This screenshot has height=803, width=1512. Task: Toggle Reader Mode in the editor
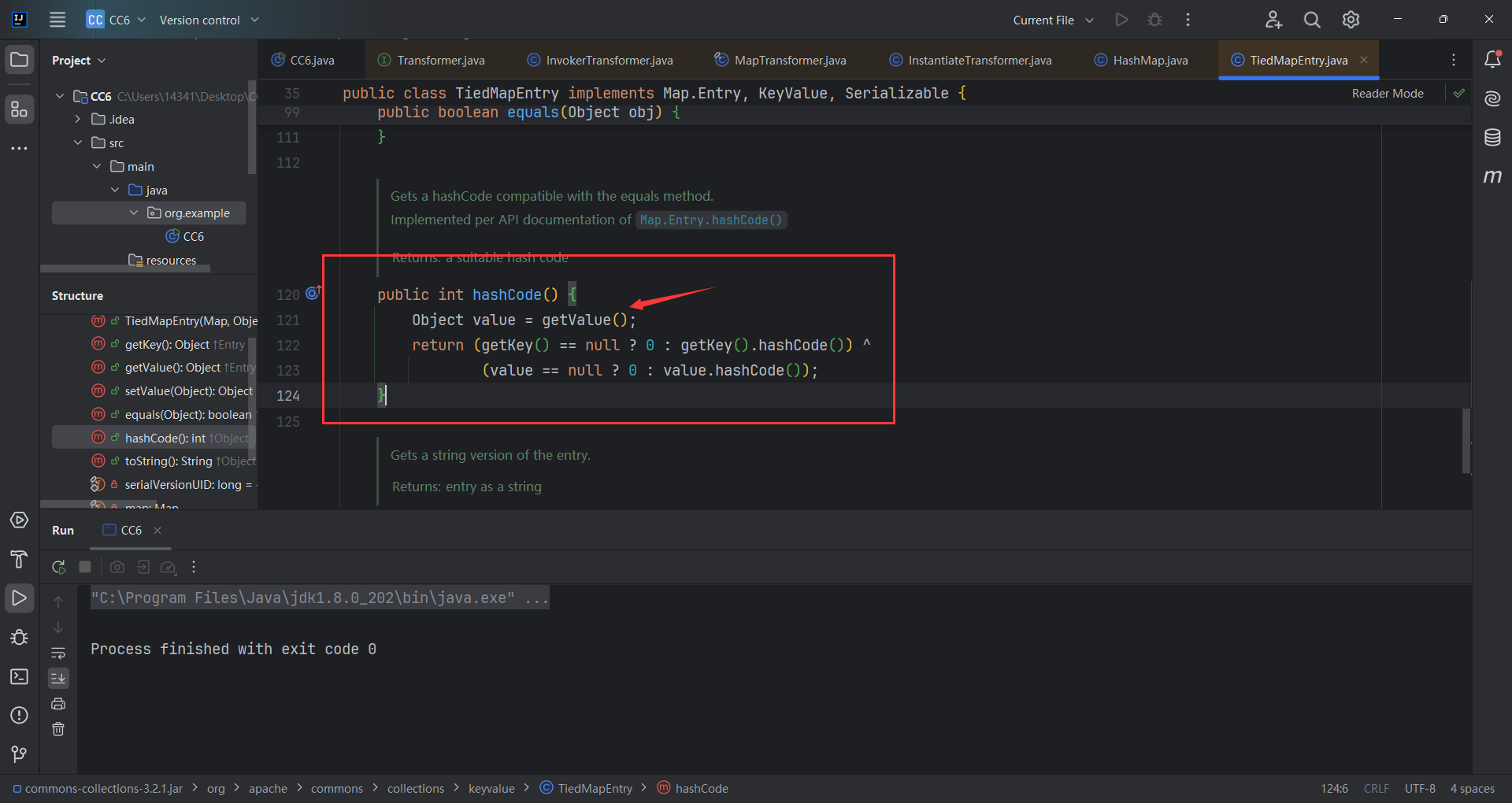coord(1388,93)
